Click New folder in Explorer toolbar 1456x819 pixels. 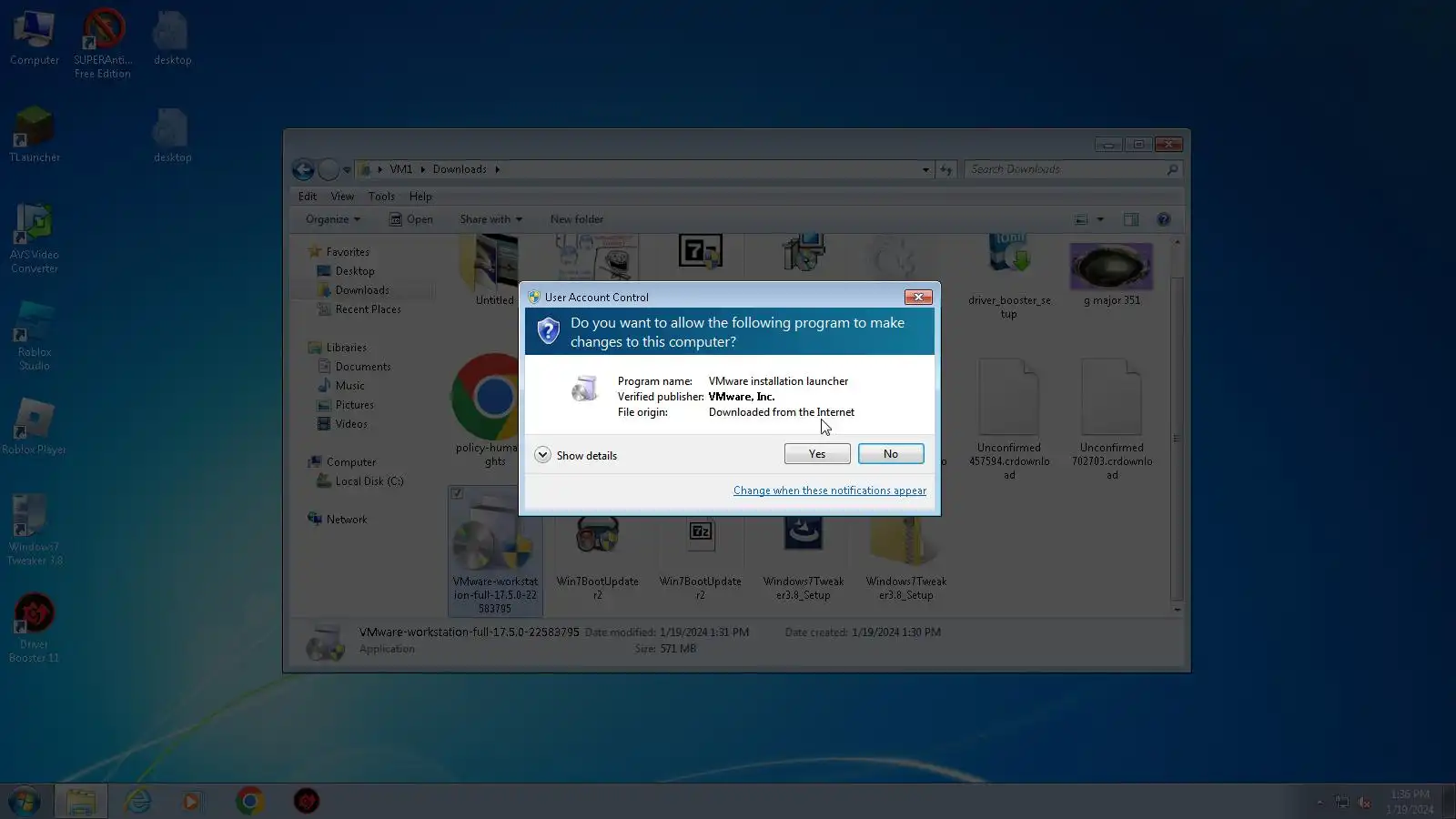(577, 219)
